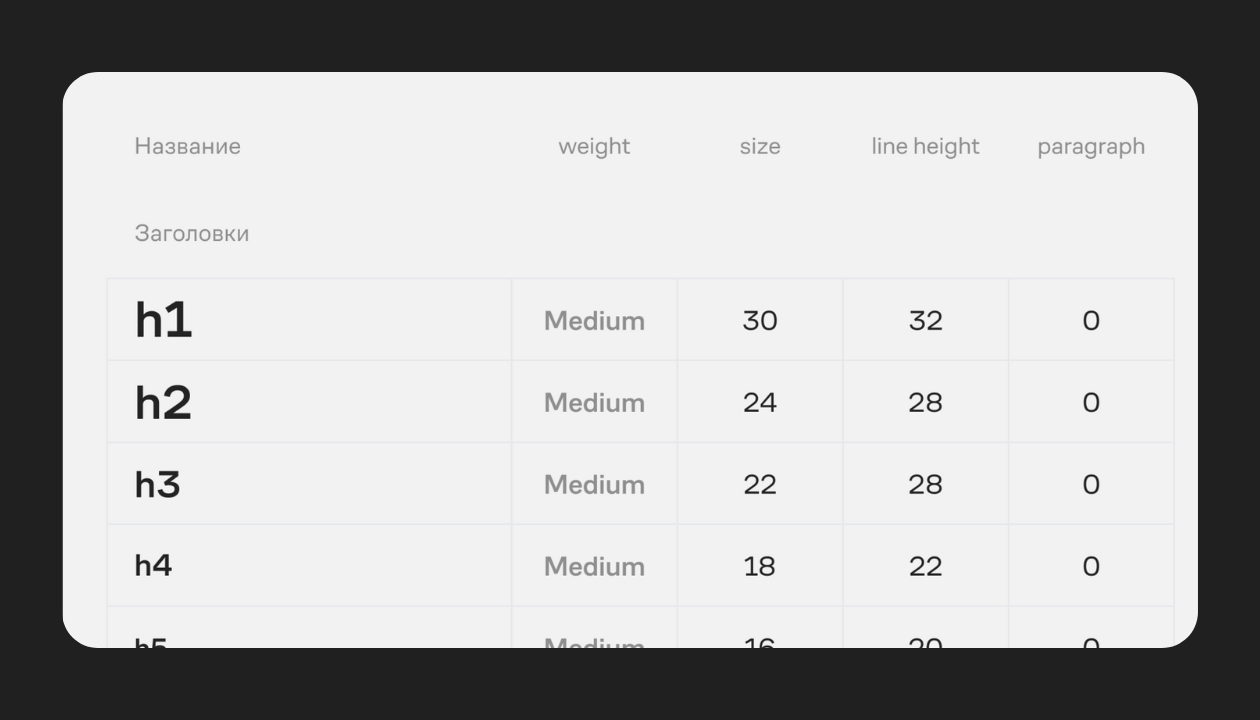Click paragraph value 0 in h1 row

[x=1091, y=321]
